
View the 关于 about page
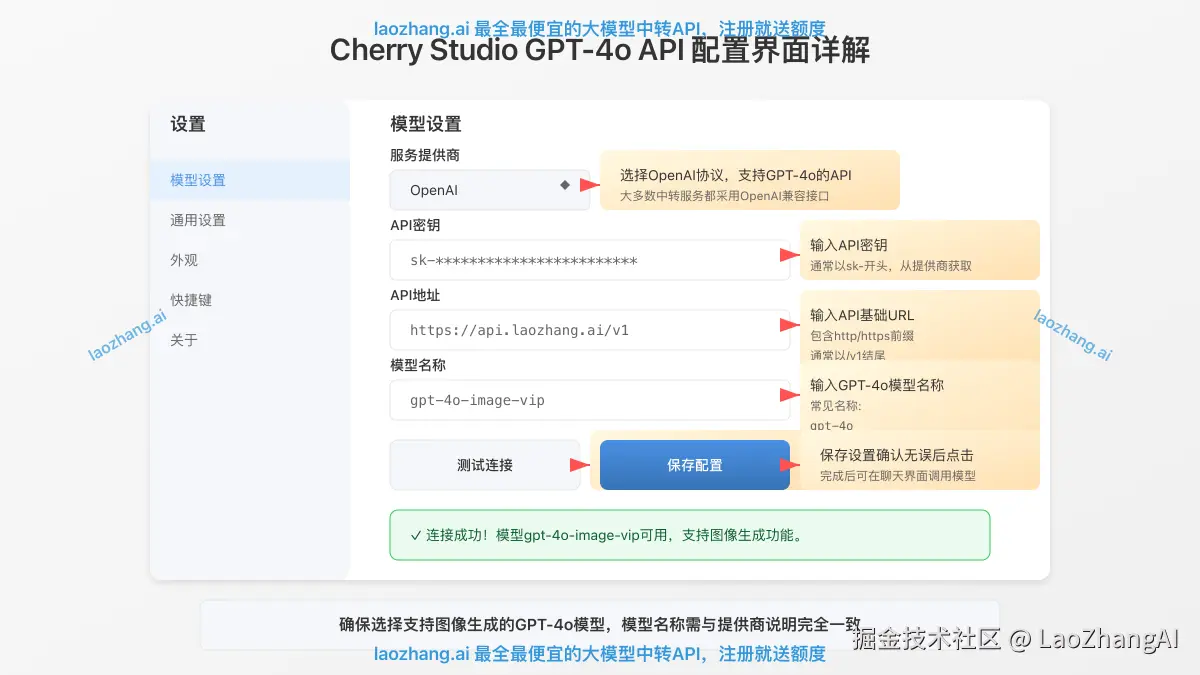point(182,339)
